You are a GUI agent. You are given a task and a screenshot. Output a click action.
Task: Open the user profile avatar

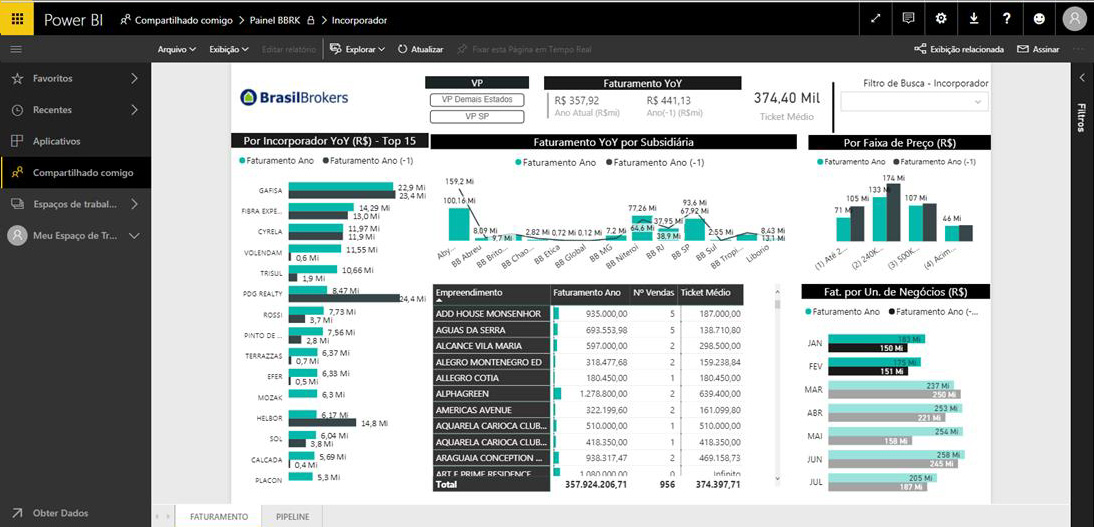1074,20
